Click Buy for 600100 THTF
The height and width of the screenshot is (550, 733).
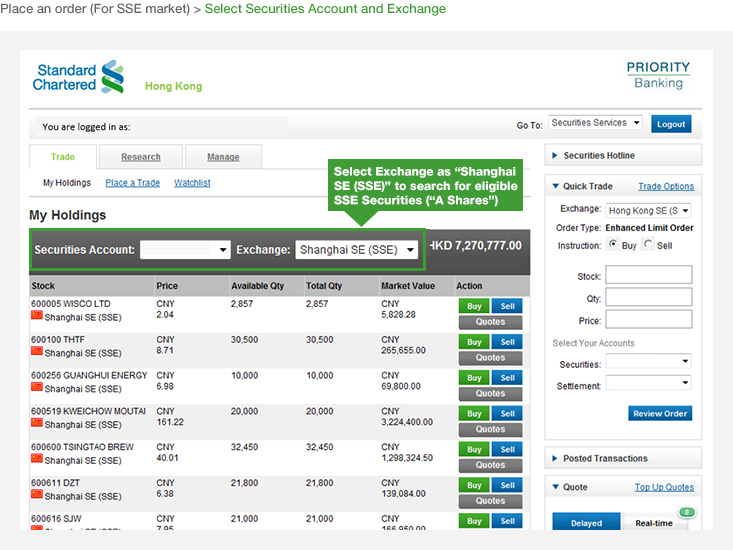(474, 342)
